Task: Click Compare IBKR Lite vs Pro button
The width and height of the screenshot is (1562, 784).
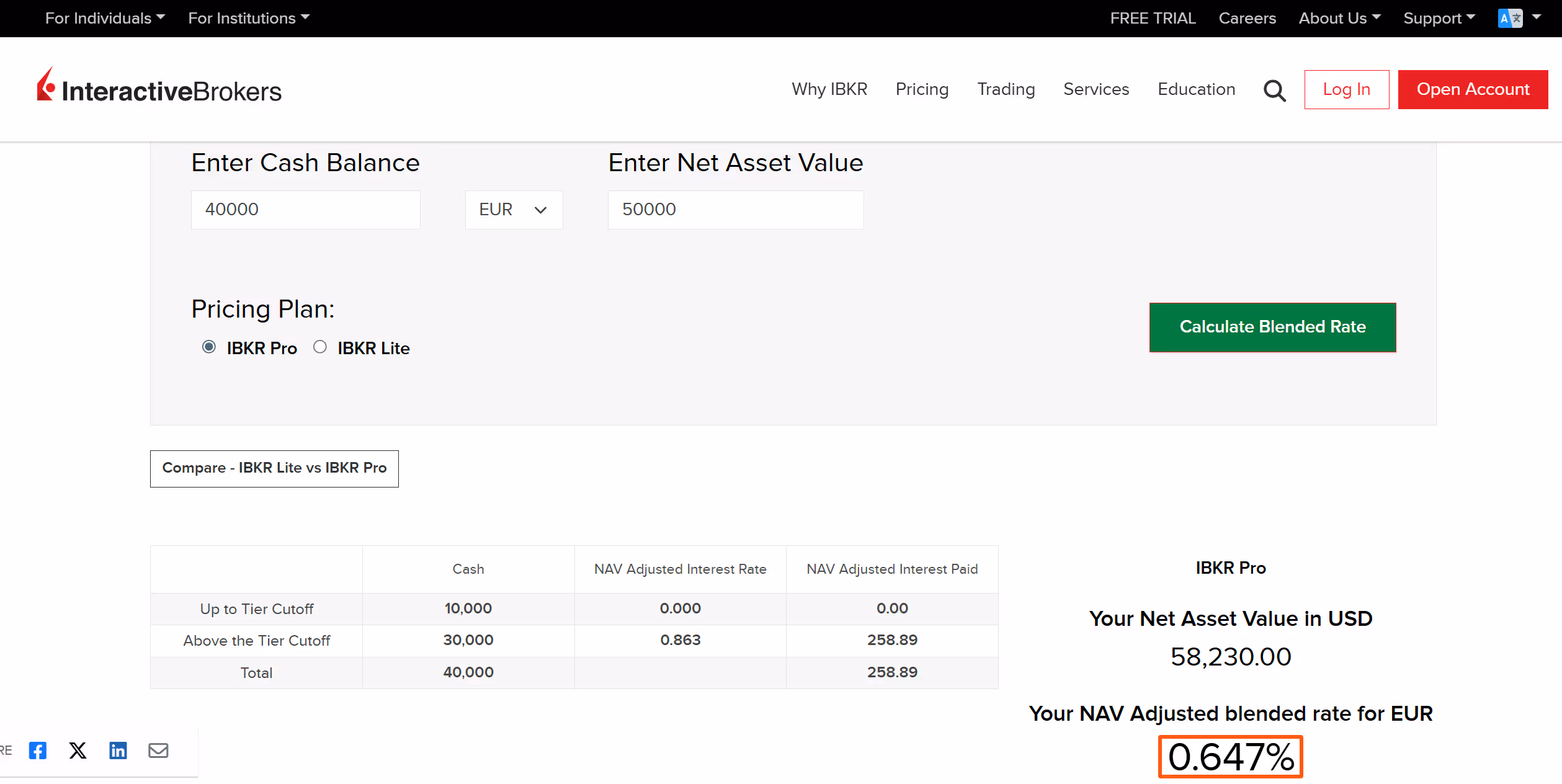Action: coord(274,468)
